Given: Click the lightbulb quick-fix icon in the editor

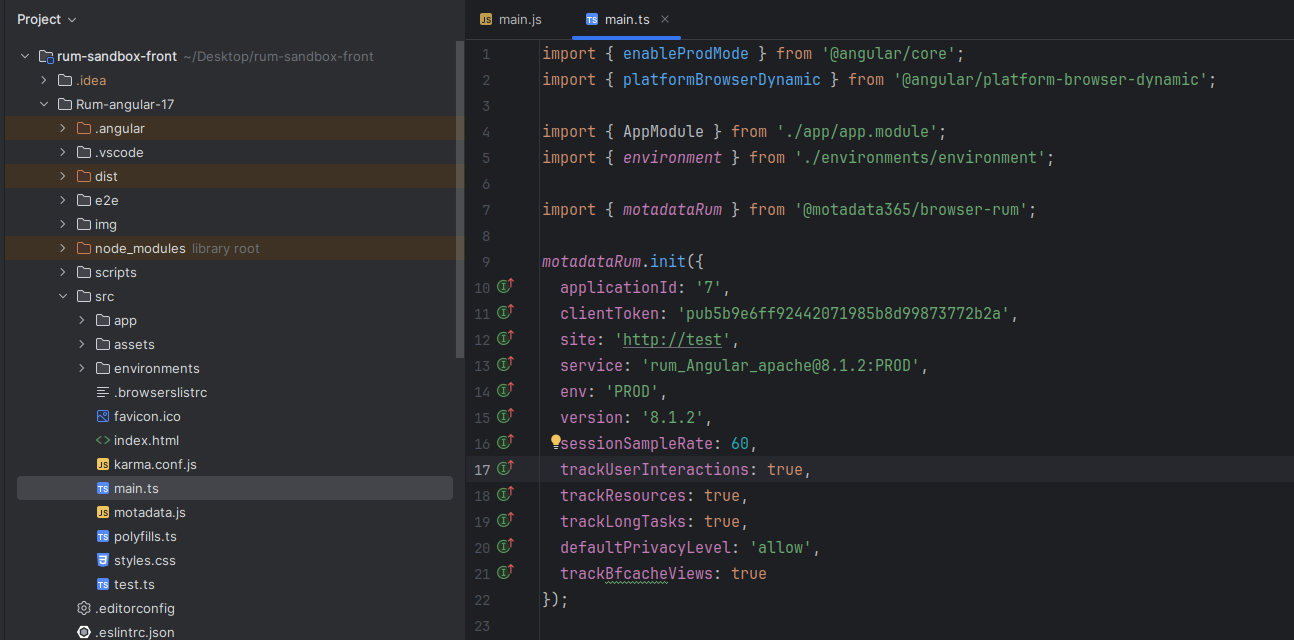Looking at the screenshot, I should pos(557,441).
